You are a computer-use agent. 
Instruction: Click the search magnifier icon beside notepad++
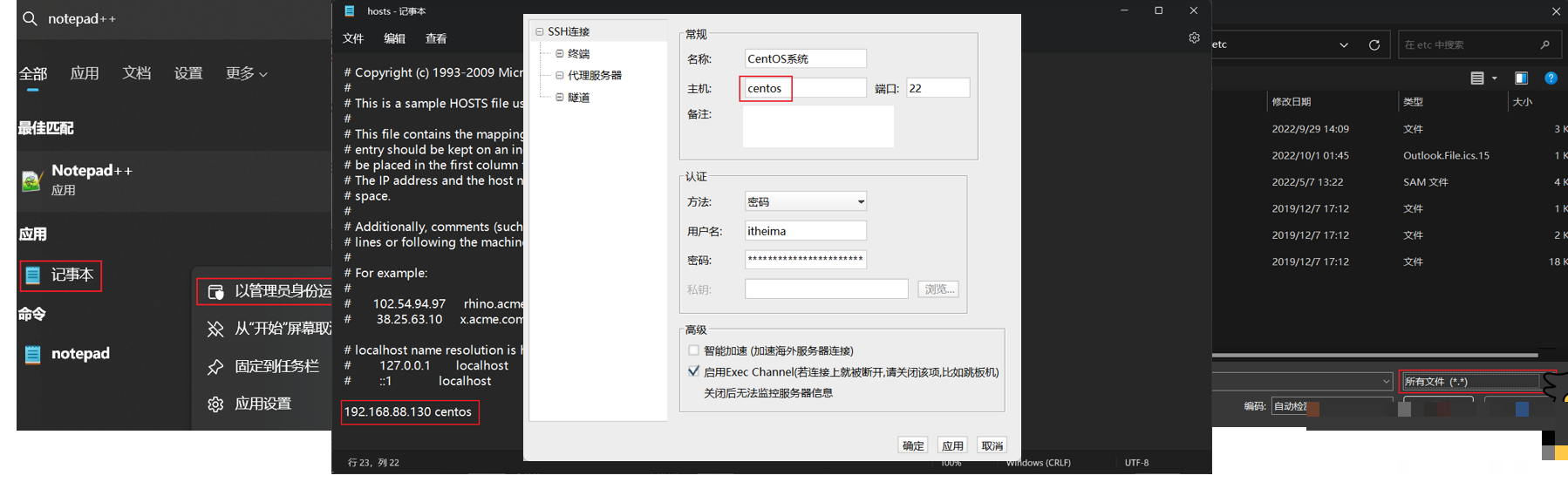tap(30, 18)
